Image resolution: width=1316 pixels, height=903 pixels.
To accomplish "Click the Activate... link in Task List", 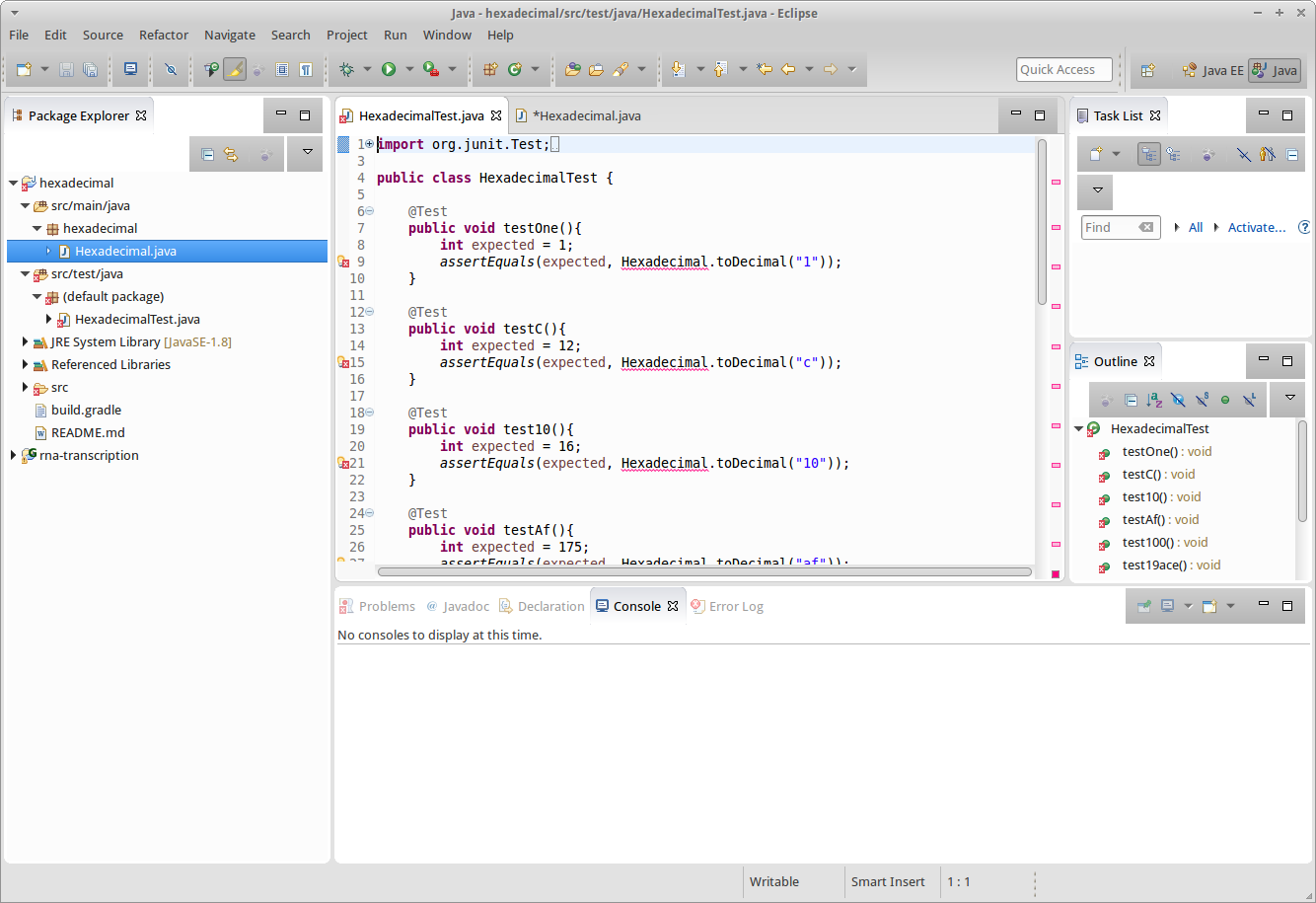I will [1257, 227].
